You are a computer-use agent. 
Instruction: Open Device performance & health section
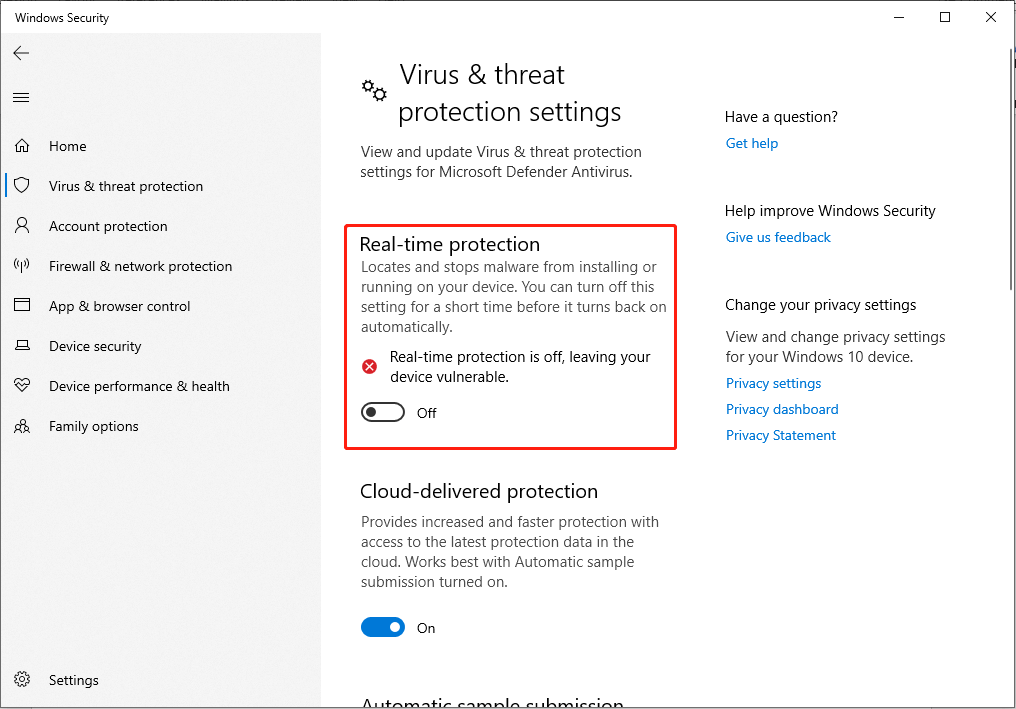[139, 386]
